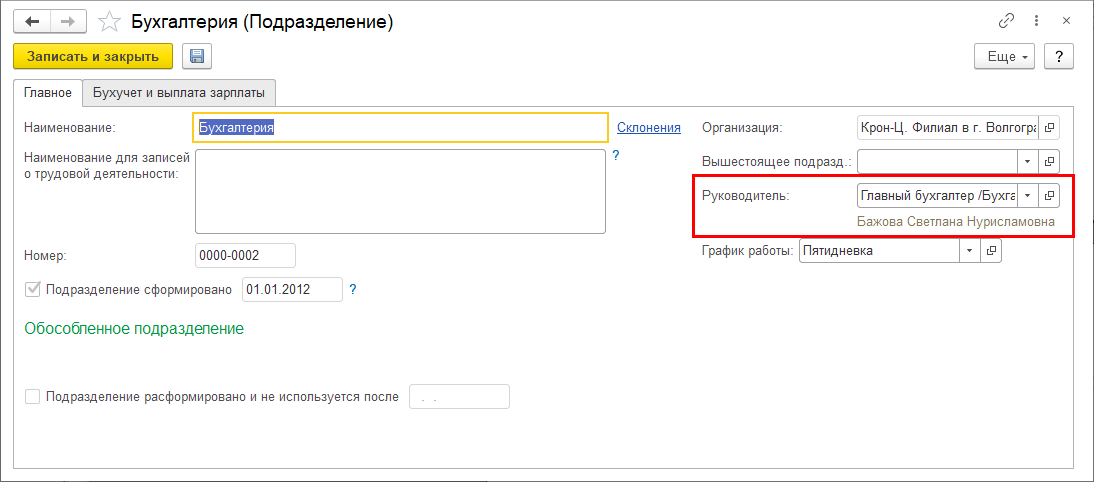Image resolution: width=1094 pixels, height=482 pixels.
Task: Open the Вышестоящее подразделение open-form icon
Action: pos(1049,161)
